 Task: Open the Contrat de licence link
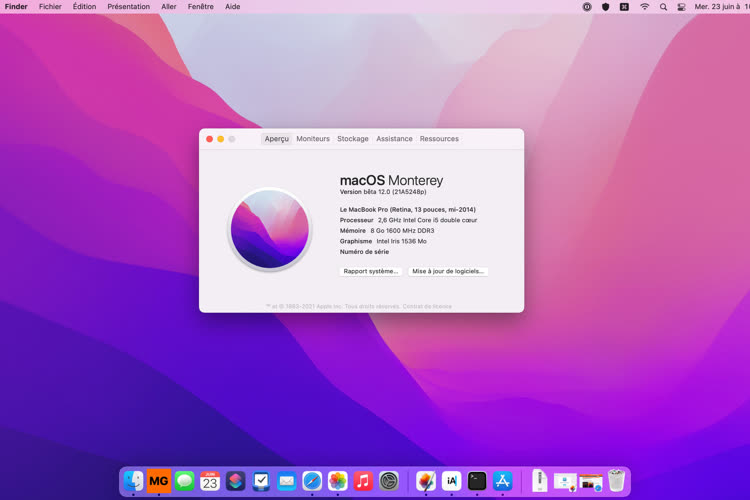[x=427, y=306]
